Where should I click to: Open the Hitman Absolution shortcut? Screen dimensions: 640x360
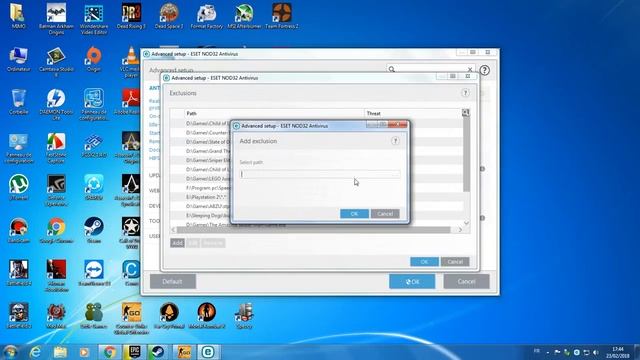coord(56,276)
